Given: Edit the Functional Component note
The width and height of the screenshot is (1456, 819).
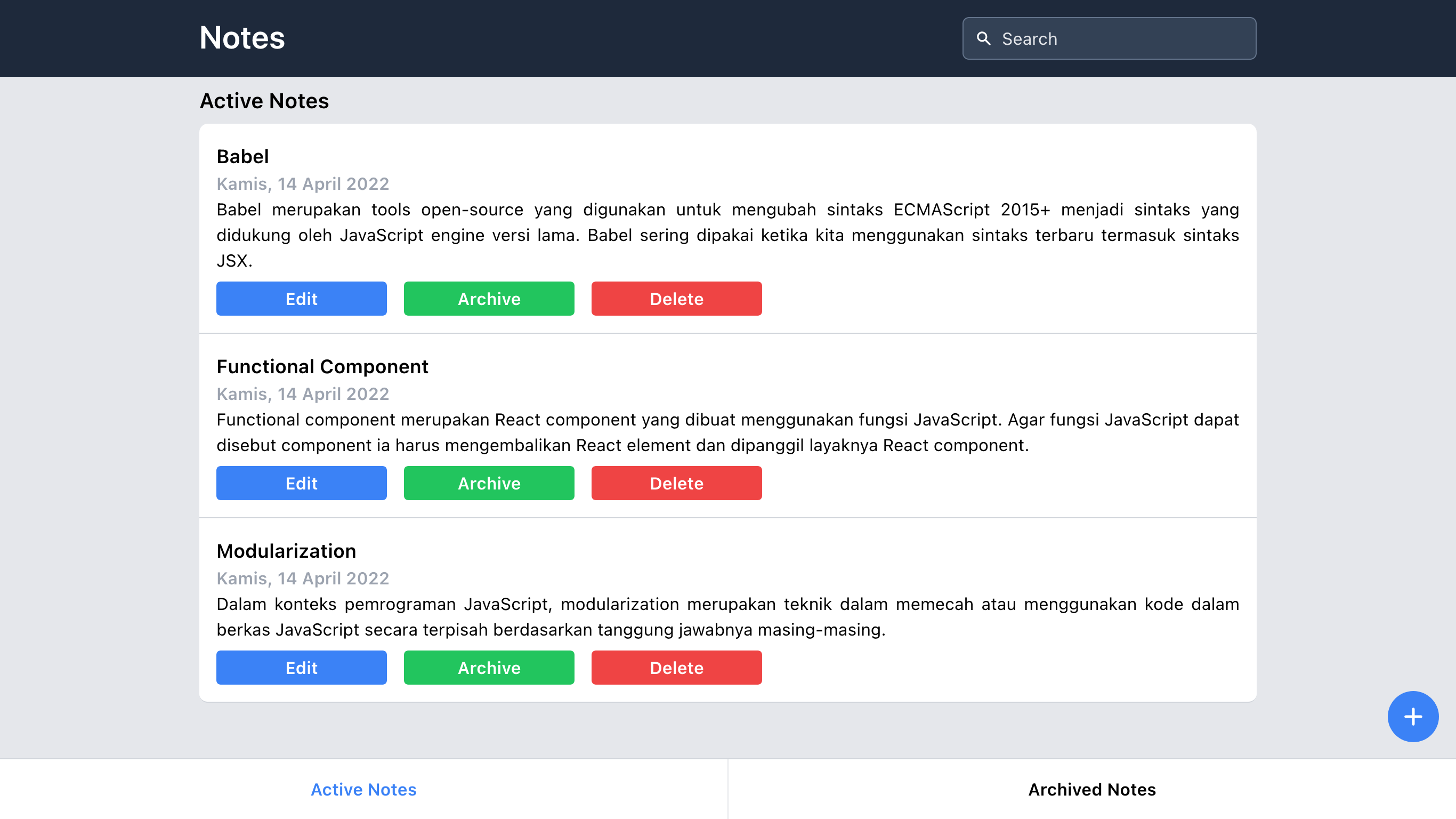Looking at the screenshot, I should [x=301, y=483].
